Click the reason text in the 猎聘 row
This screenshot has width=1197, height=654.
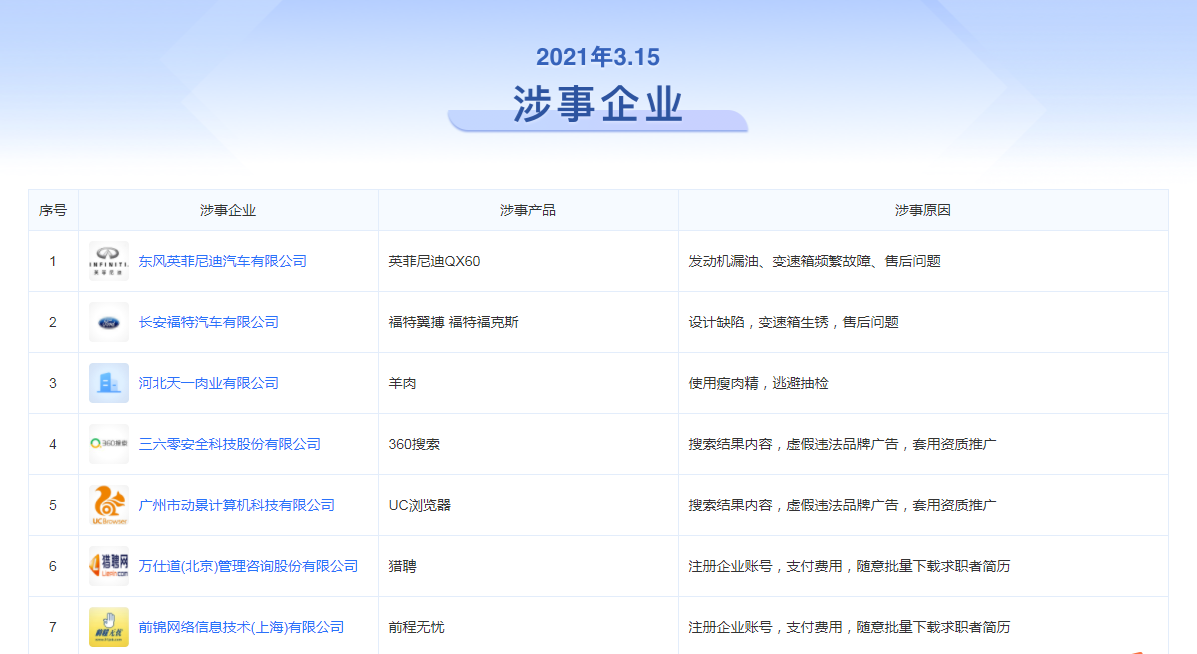click(x=849, y=566)
